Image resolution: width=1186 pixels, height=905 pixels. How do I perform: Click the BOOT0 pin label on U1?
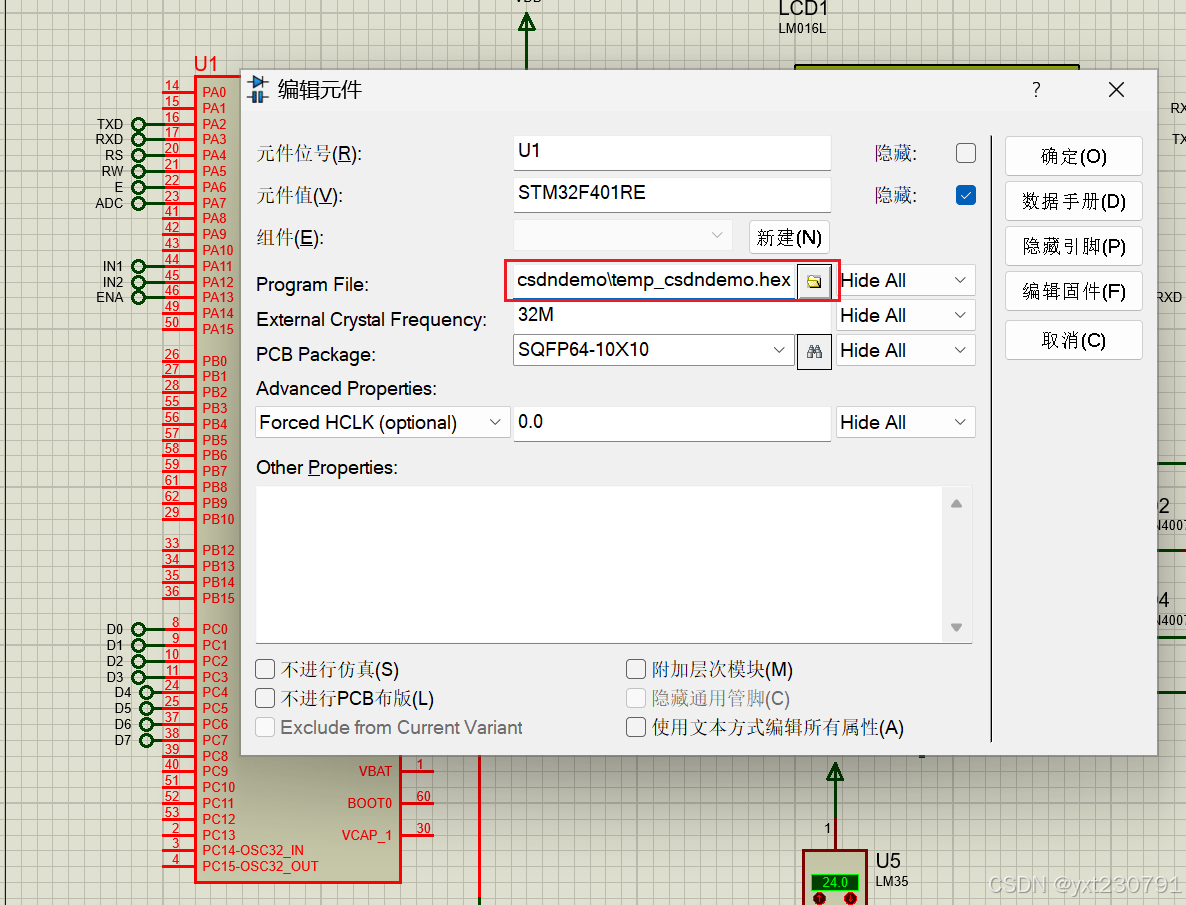pos(369,803)
